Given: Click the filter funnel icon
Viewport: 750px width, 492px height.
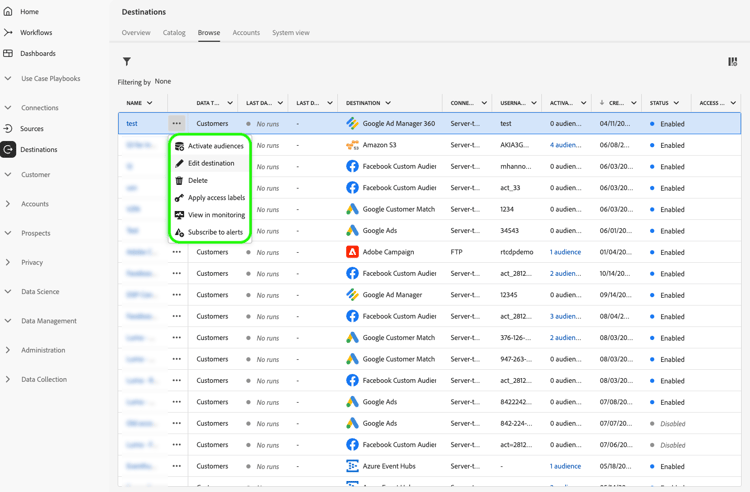Looking at the screenshot, I should pos(127,62).
